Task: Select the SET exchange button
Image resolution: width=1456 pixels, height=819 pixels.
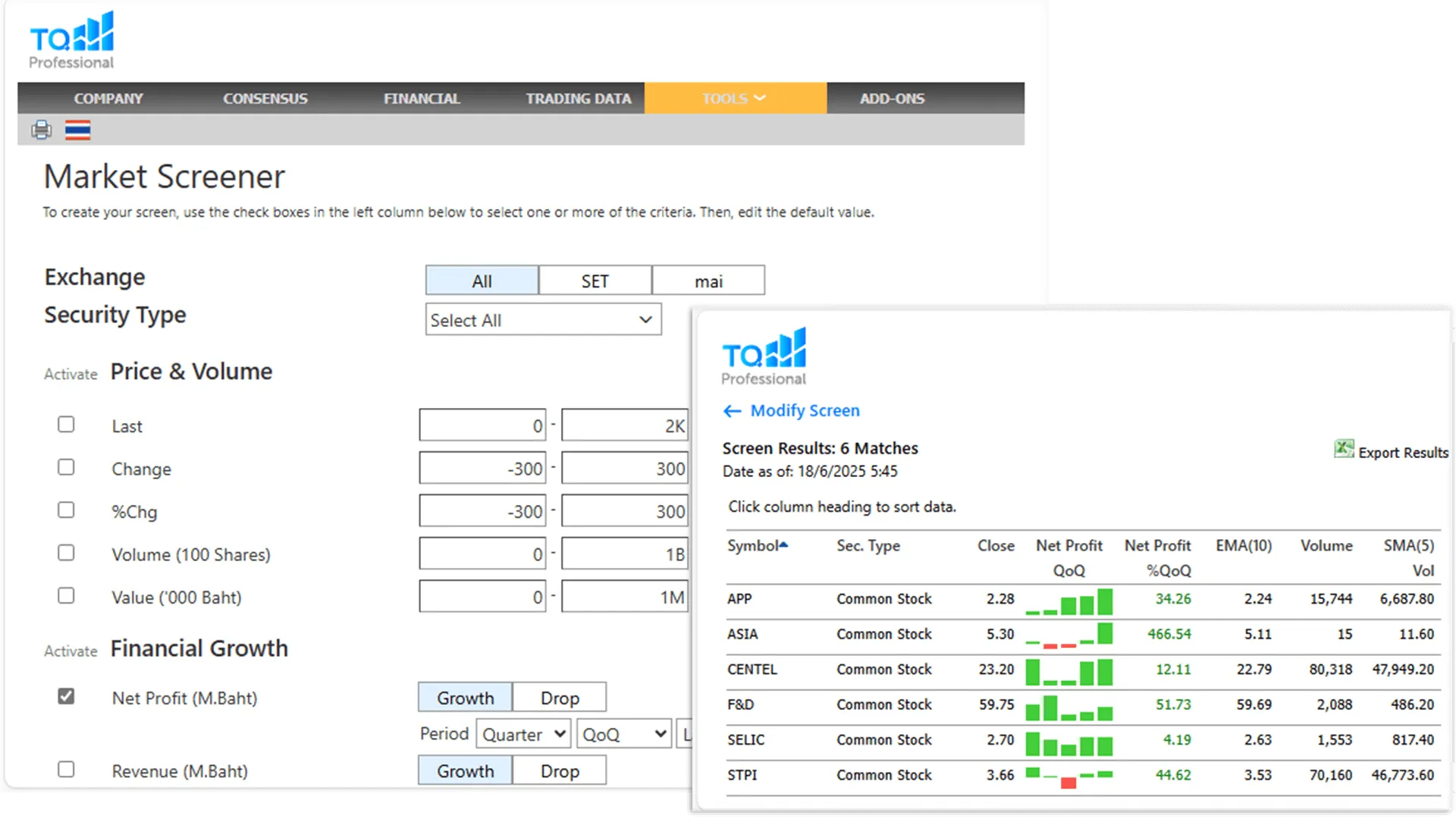Action: [x=595, y=281]
